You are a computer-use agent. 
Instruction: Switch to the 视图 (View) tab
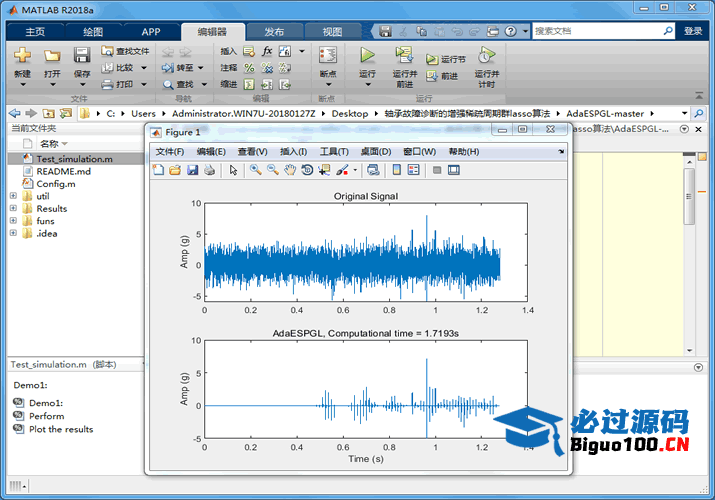point(332,31)
